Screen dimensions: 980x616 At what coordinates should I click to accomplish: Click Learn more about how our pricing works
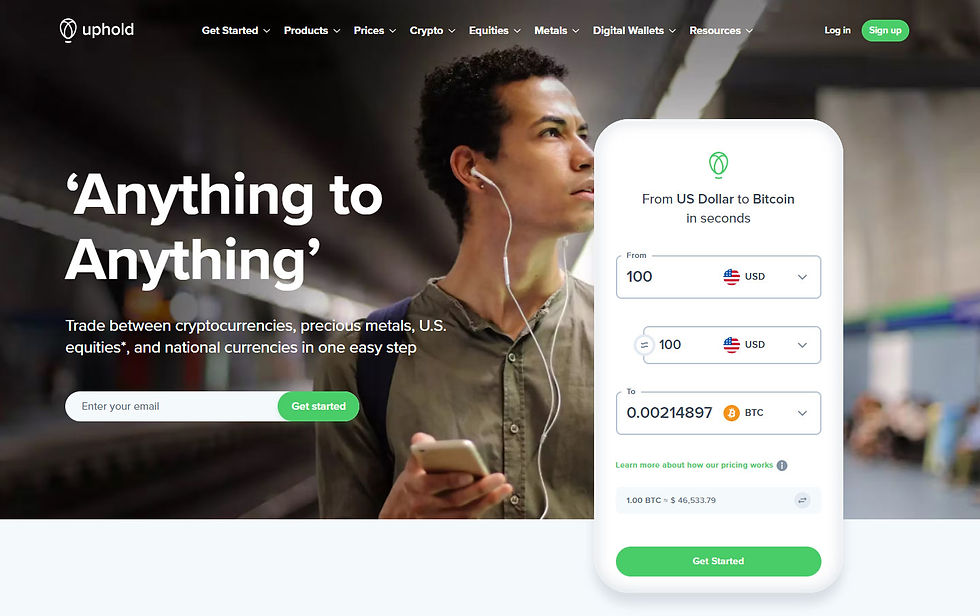[694, 465]
